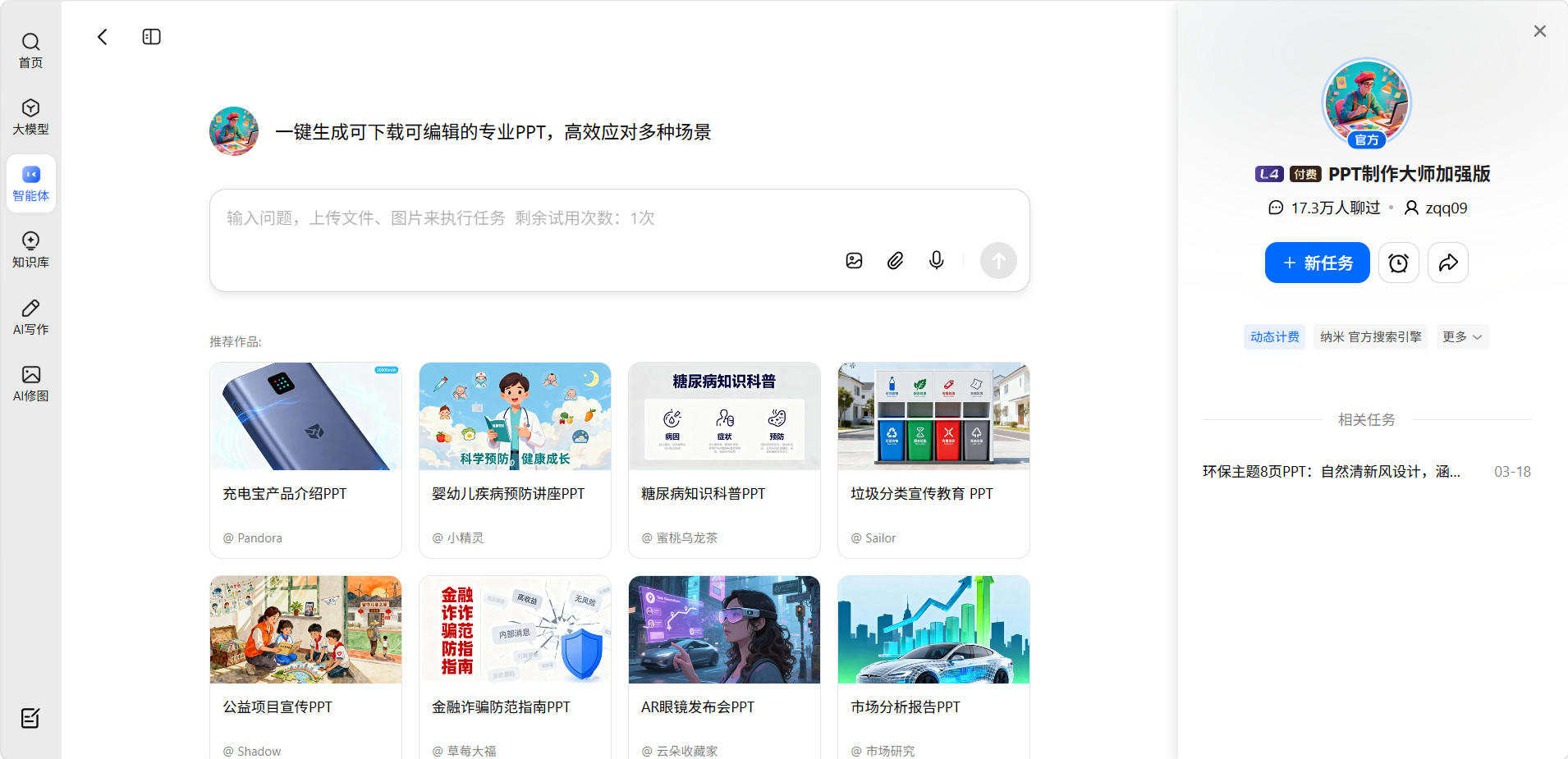This screenshot has height=759, width=1568.
Task: Open 首页 in the left sidebar
Action: pos(30,50)
